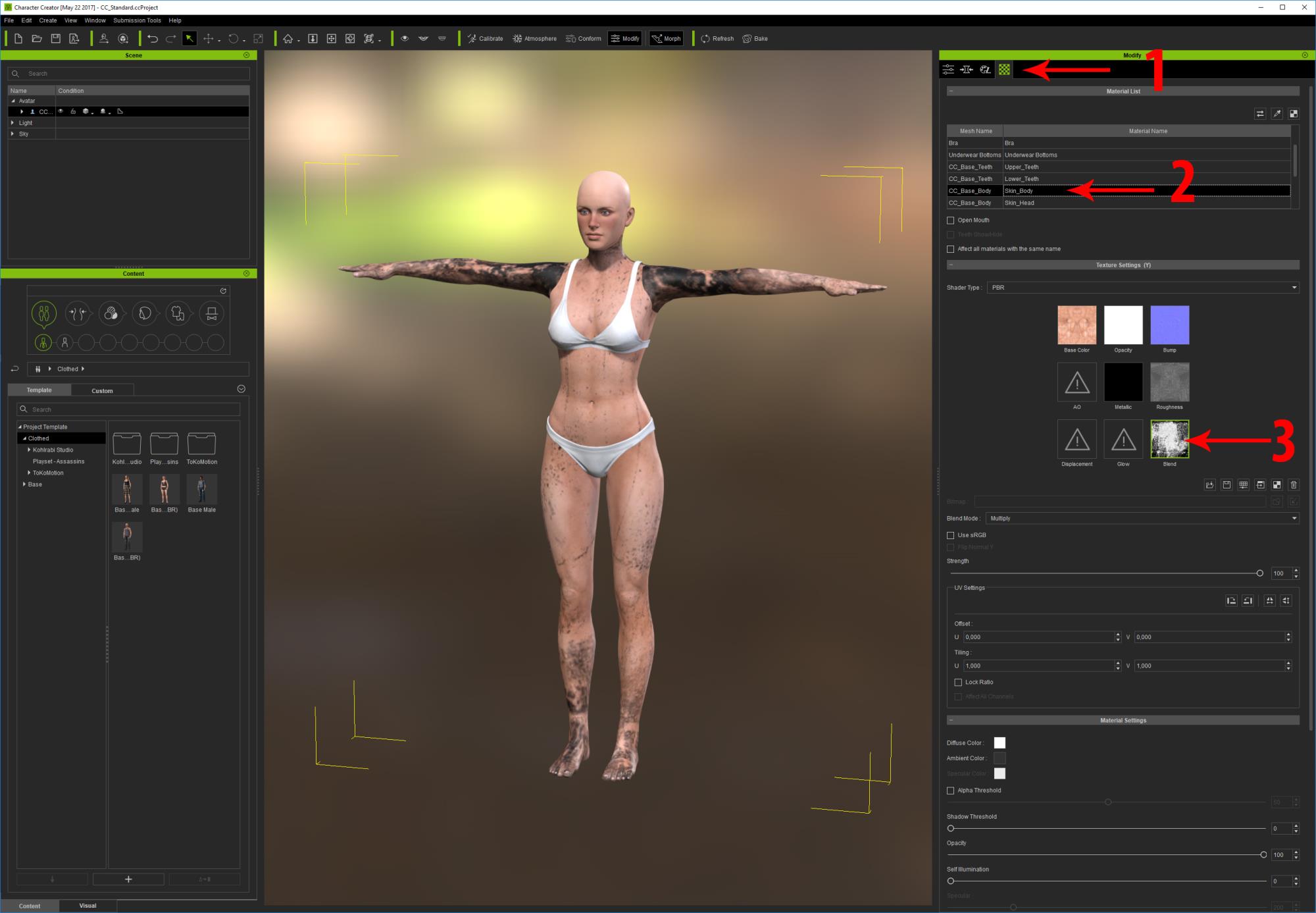The height and width of the screenshot is (913, 1316).
Task: Enable the Use sRGB checkbox
Action: click(x=950, y=535)
